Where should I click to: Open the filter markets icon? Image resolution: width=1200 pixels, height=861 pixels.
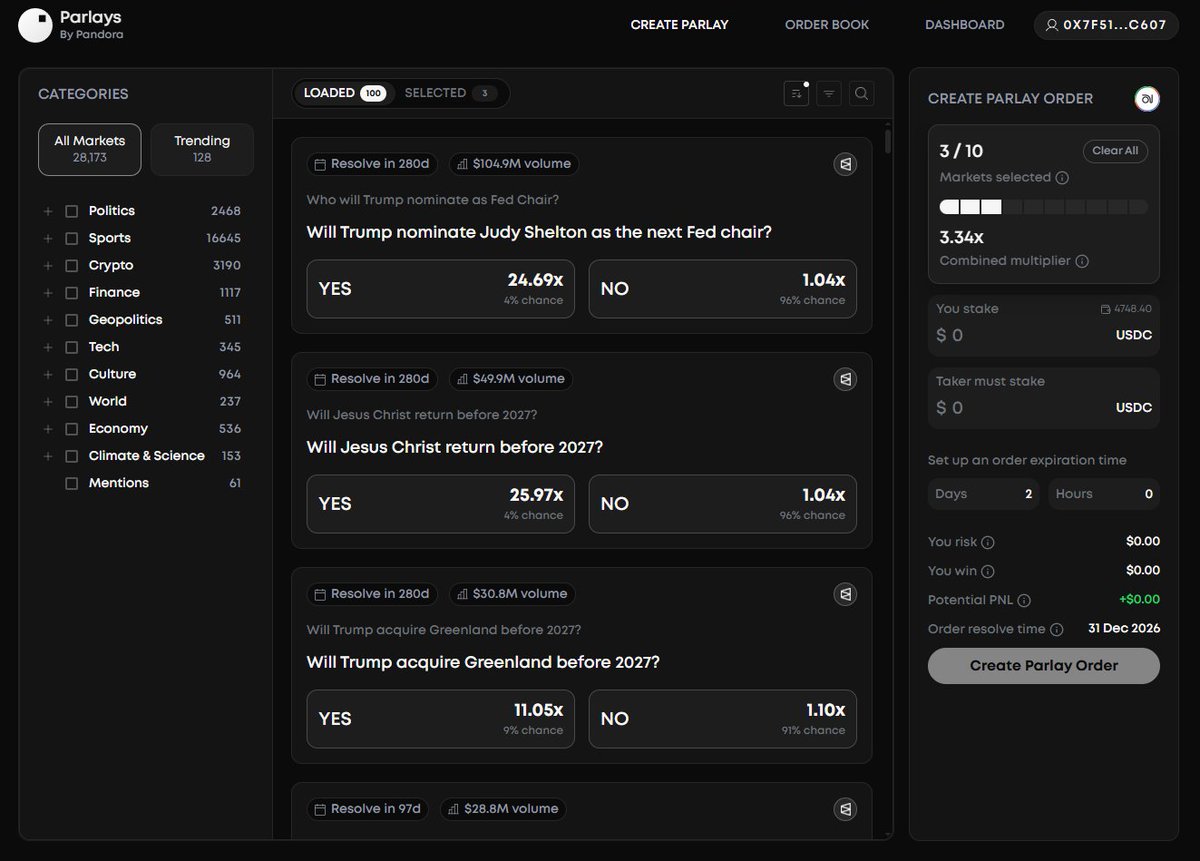click(829, 93)
